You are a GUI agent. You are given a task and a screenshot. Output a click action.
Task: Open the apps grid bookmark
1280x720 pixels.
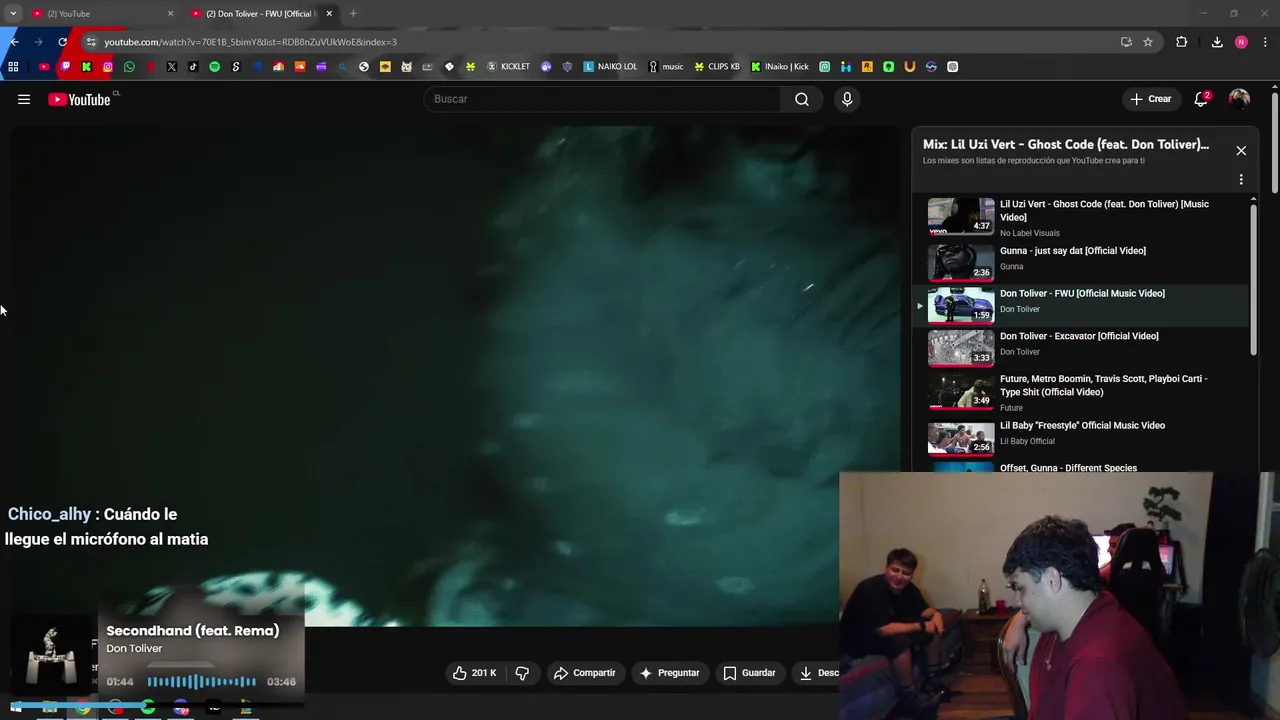[x=13, y=67]
